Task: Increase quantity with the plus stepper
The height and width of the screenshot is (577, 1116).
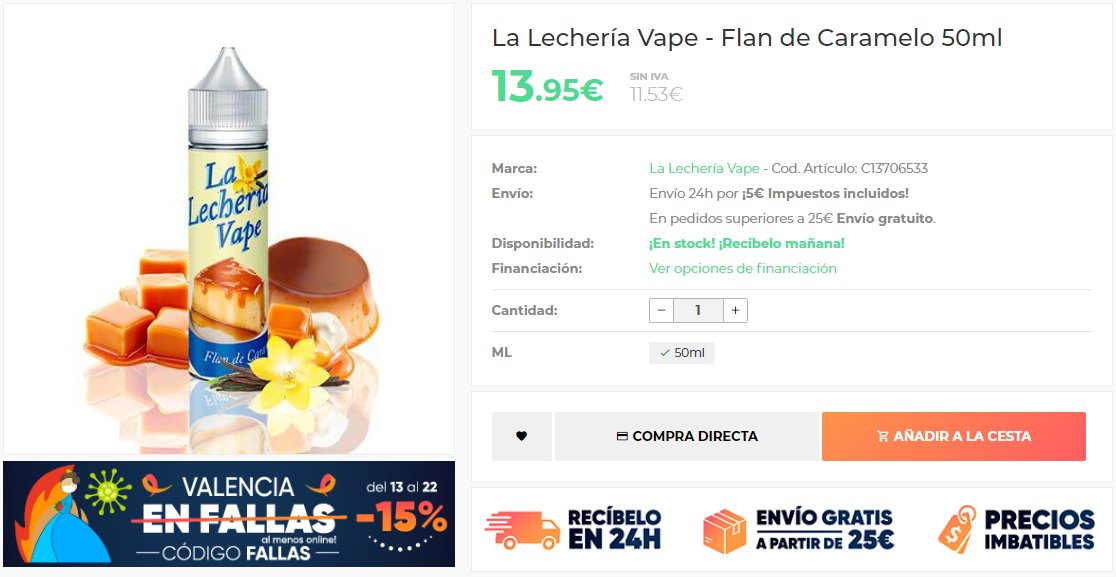Action: (735, 310)
